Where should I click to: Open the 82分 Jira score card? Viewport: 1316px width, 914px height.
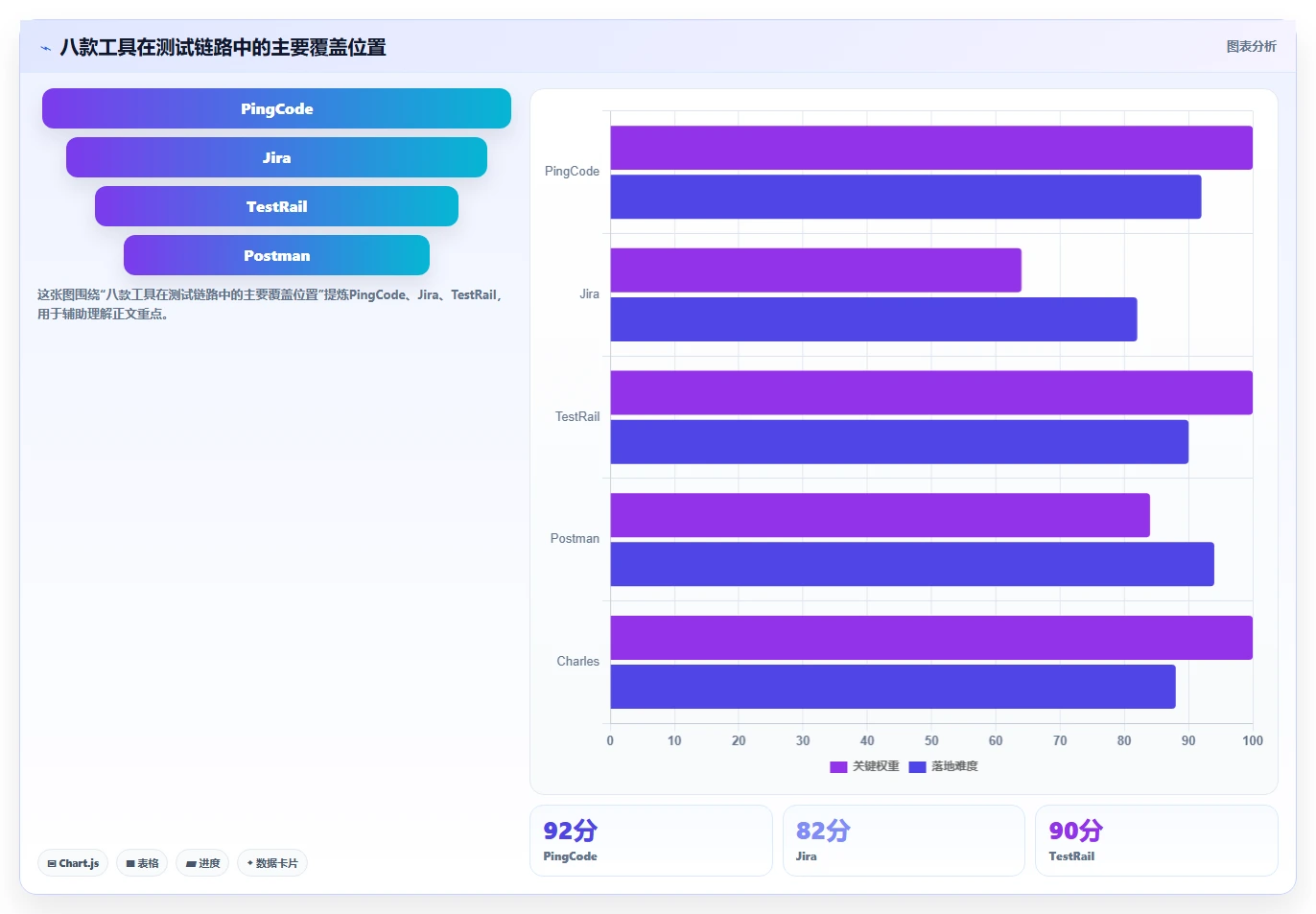coord(904,840)
